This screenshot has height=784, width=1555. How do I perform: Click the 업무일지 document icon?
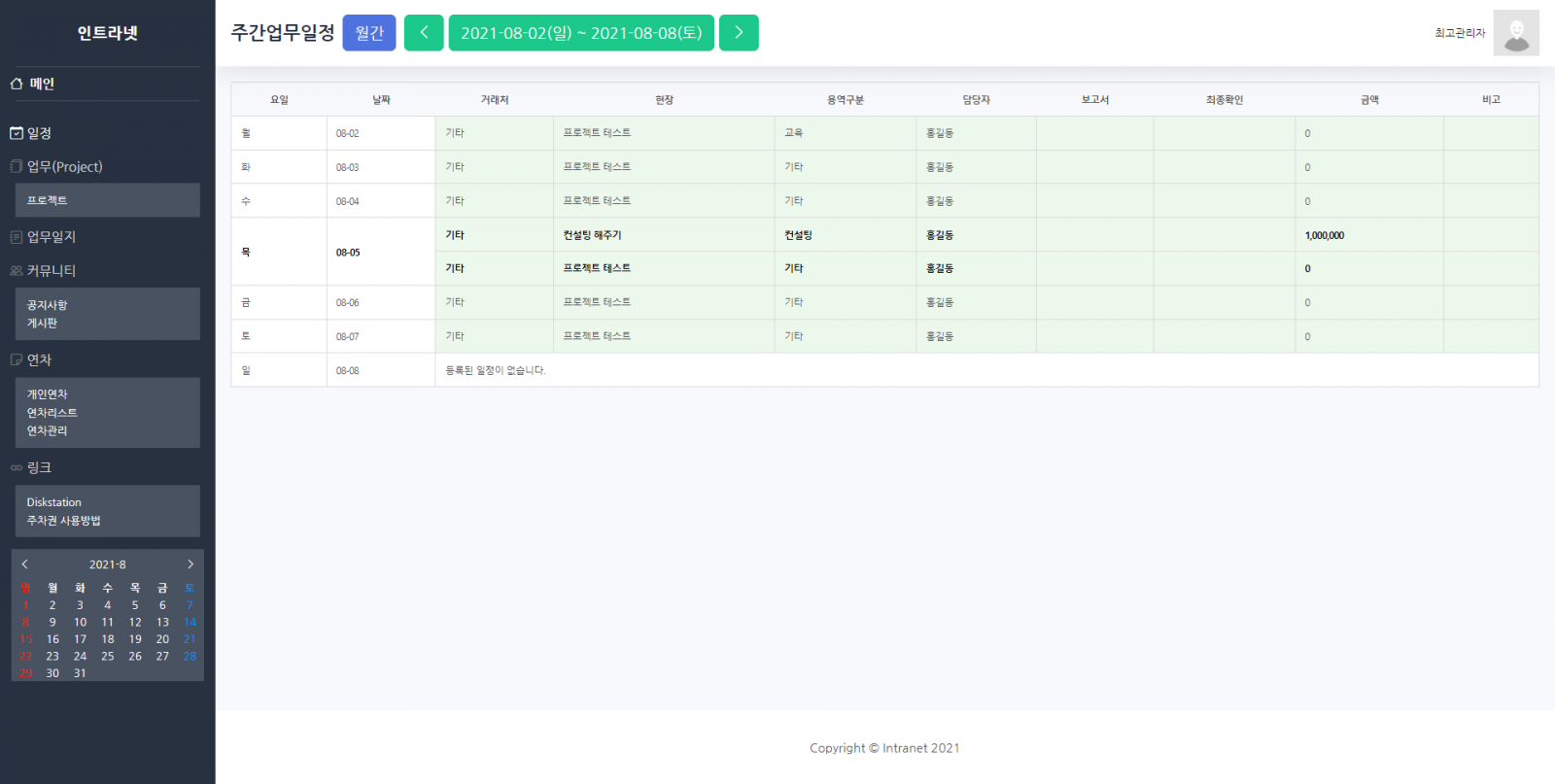[x=17, y=237]
